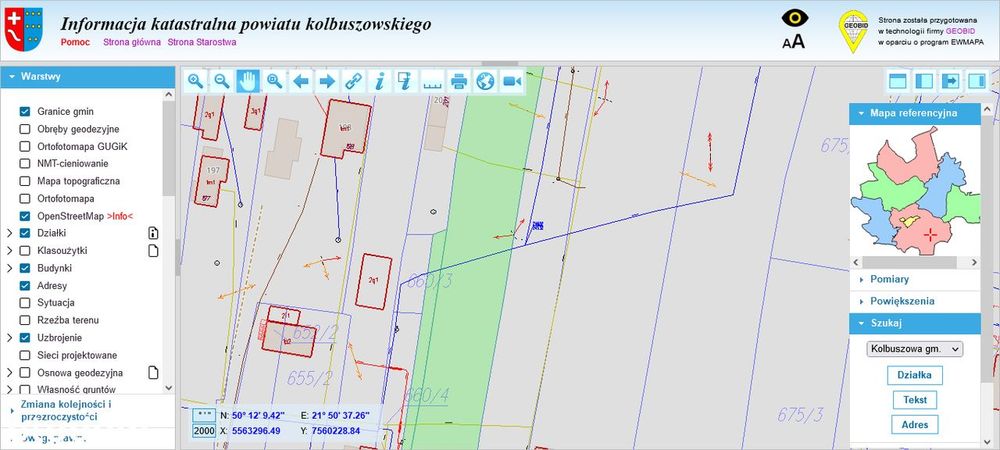This screenshot has height=450, width=1000.
Task: Click the Adres search button
Action: pos(915,425)
